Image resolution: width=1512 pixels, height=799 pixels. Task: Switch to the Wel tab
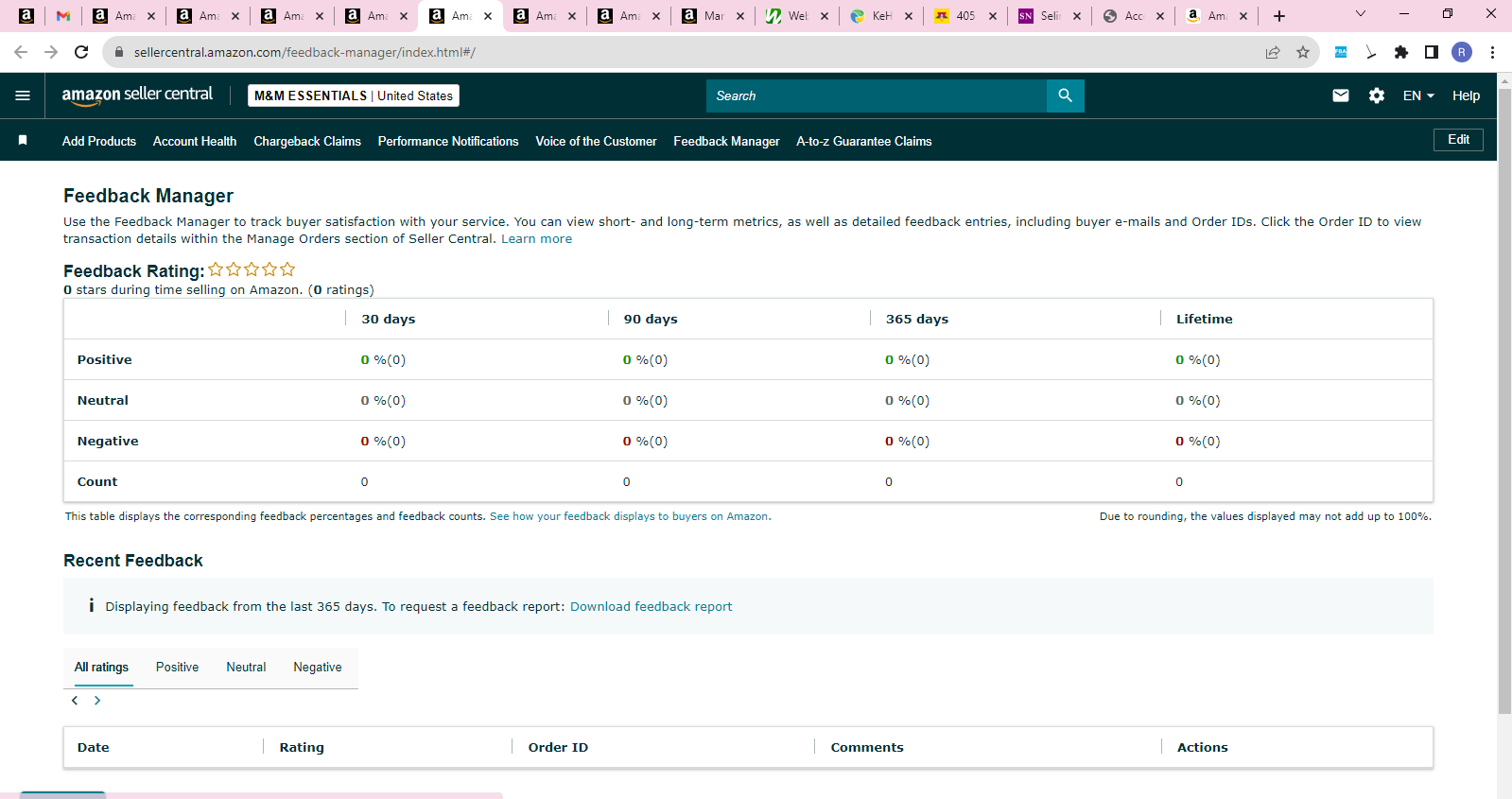(x=798, y=16)
